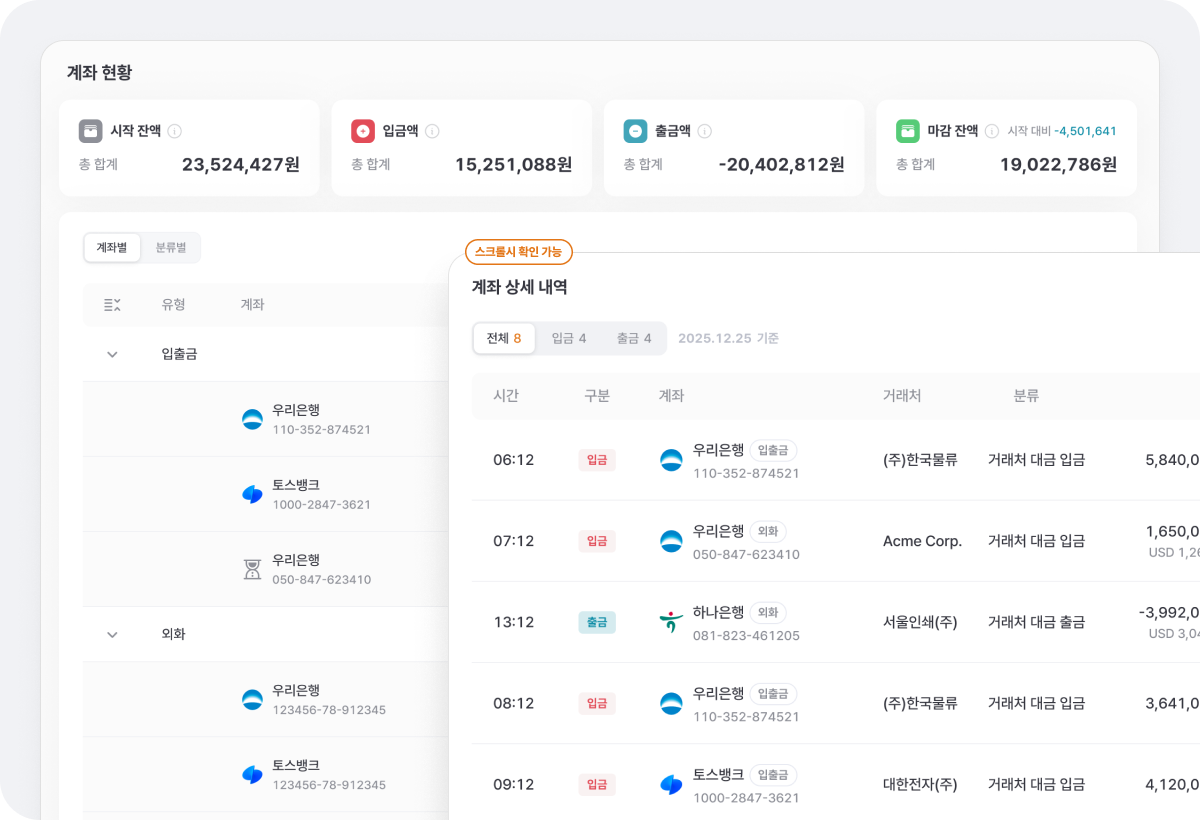
Task: Switch view to 분류별 toggle
Action: (171, 248)
